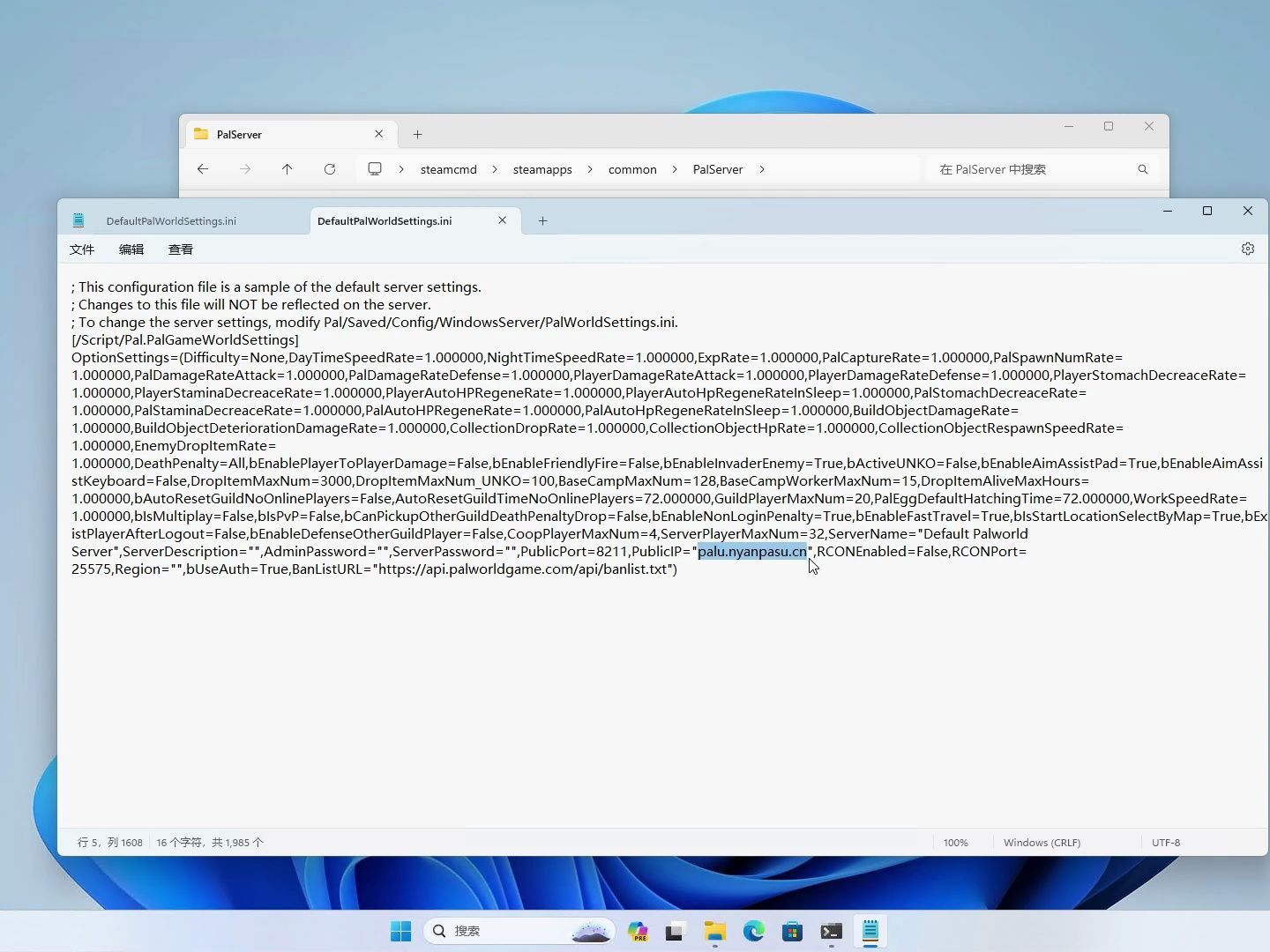
Task: Switch to Terminal from the taskbar
Action: click(831, 931)
